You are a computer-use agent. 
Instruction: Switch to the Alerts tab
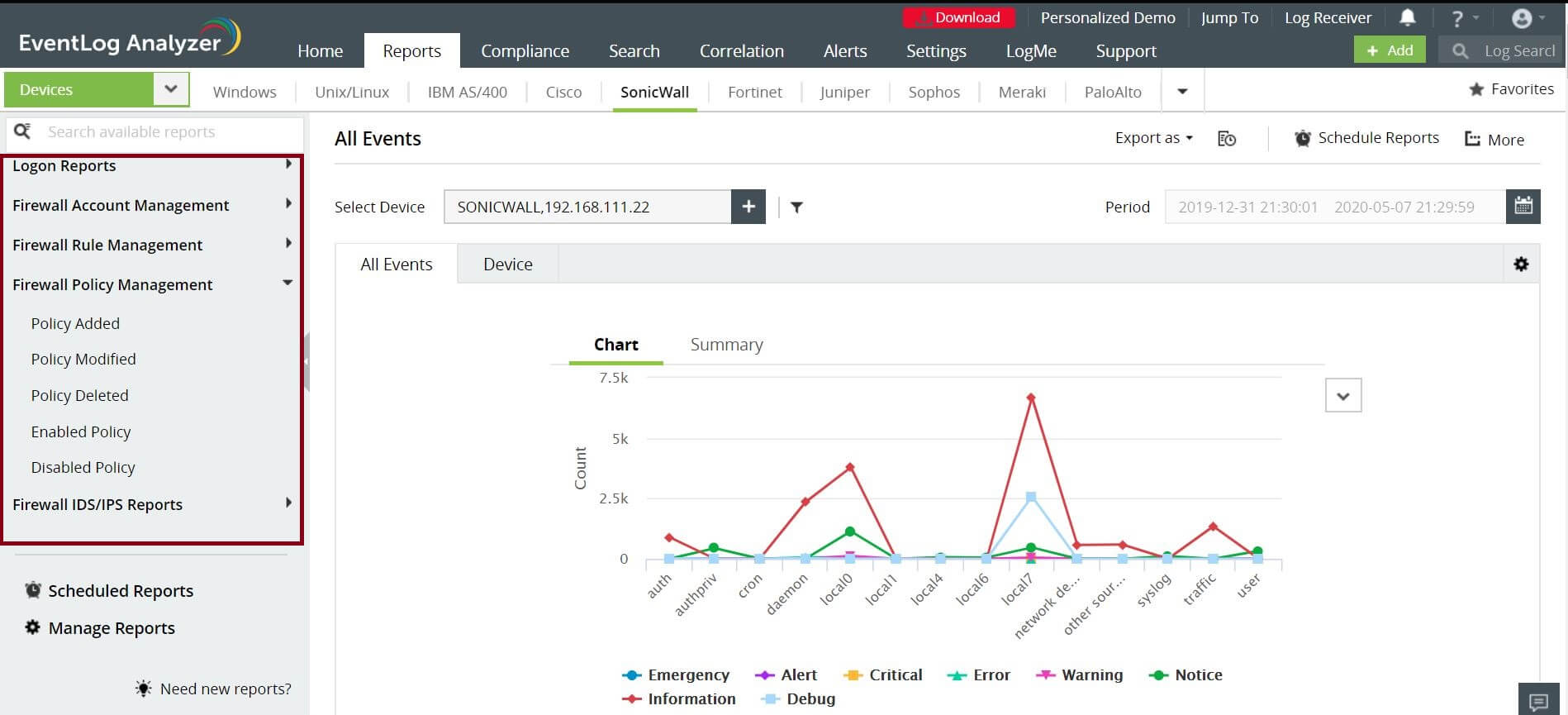845,50
